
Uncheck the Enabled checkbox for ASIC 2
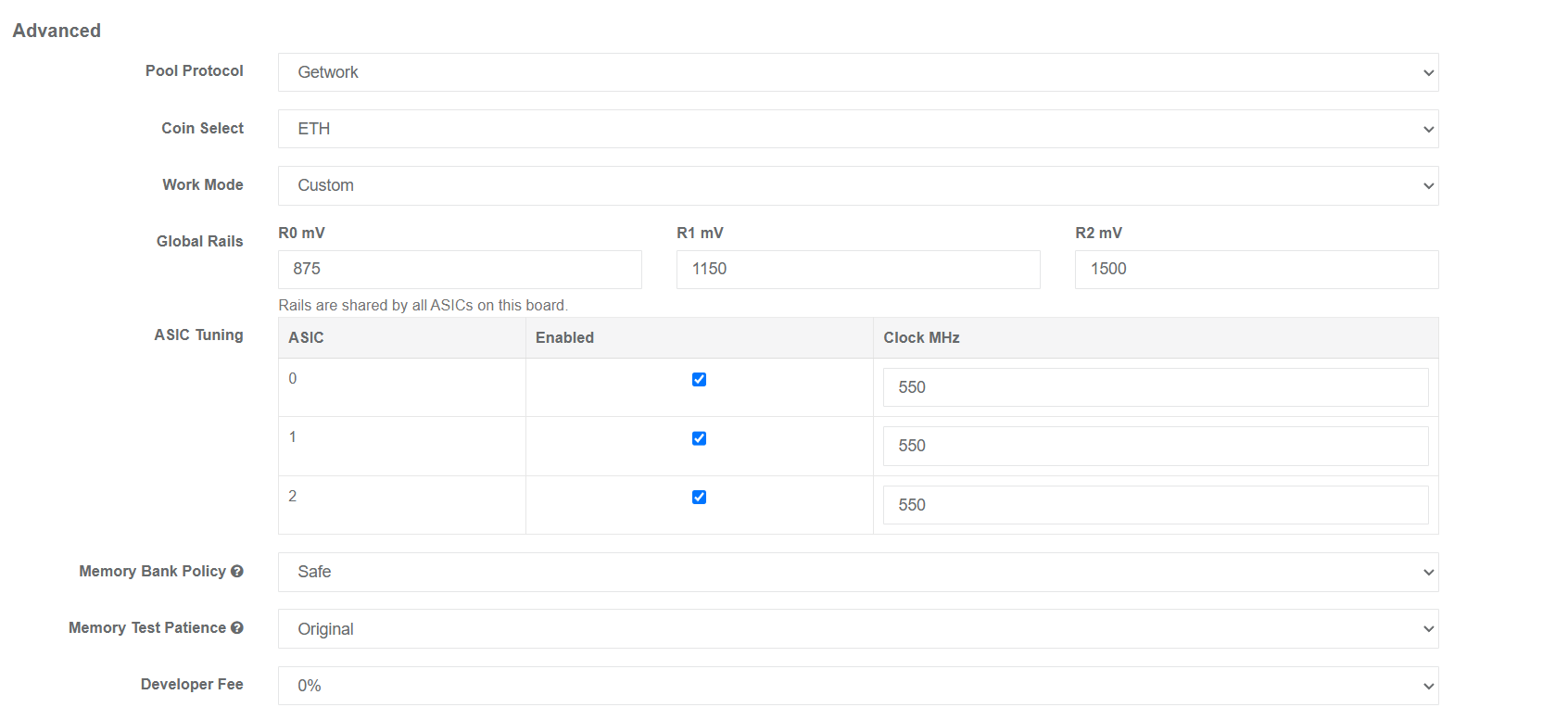pos(700,497)
